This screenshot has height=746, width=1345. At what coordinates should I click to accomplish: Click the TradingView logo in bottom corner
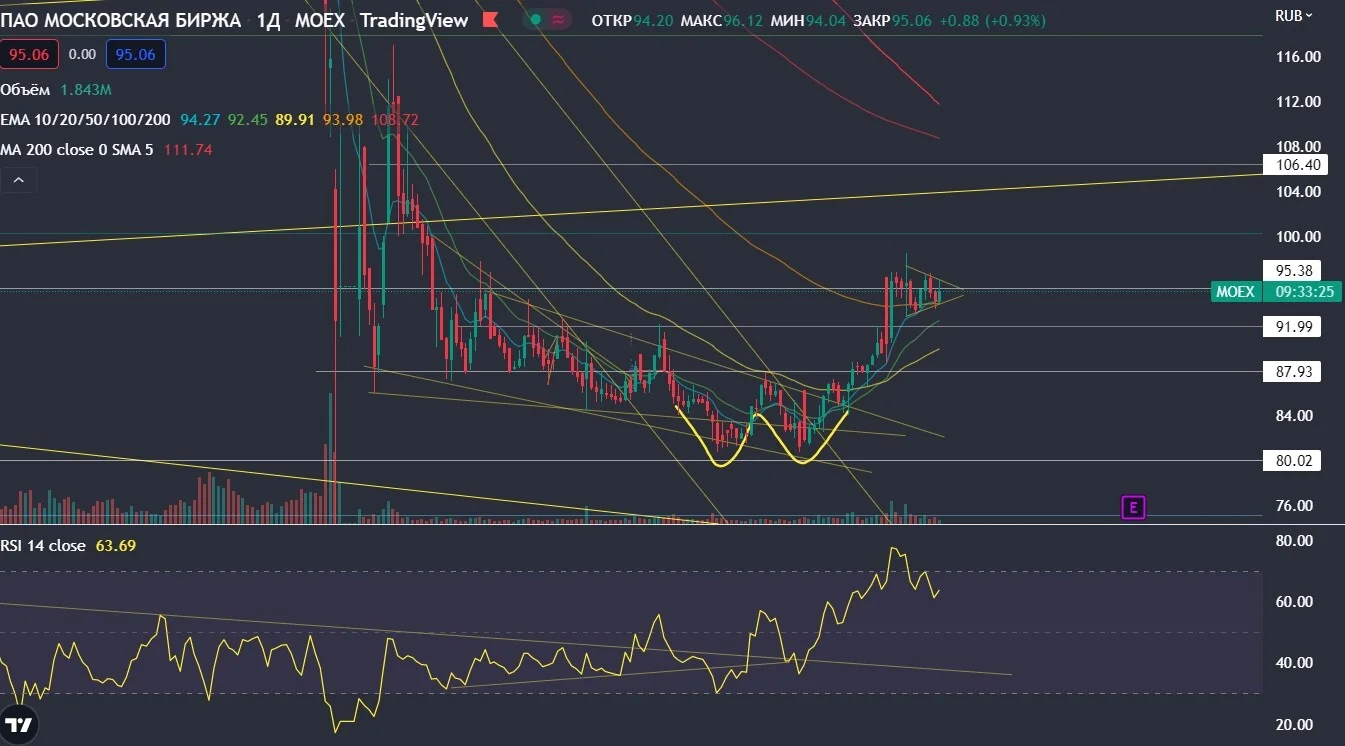(x=18, y=725)
